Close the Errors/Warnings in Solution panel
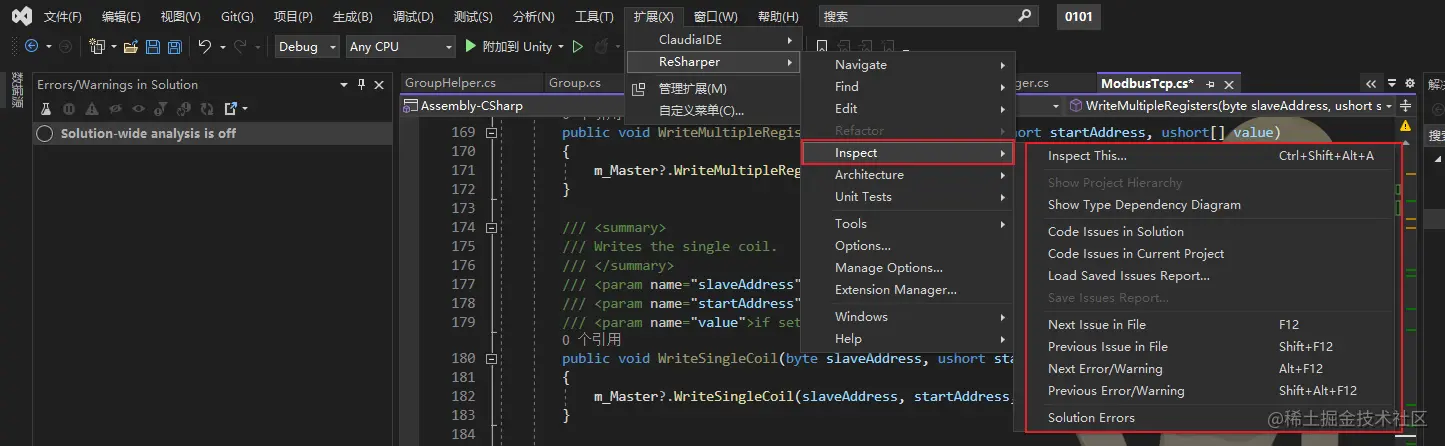Image resolution: width=1445 pixels, height=446 pixels. pyautogui.click(x=379, y=85)
